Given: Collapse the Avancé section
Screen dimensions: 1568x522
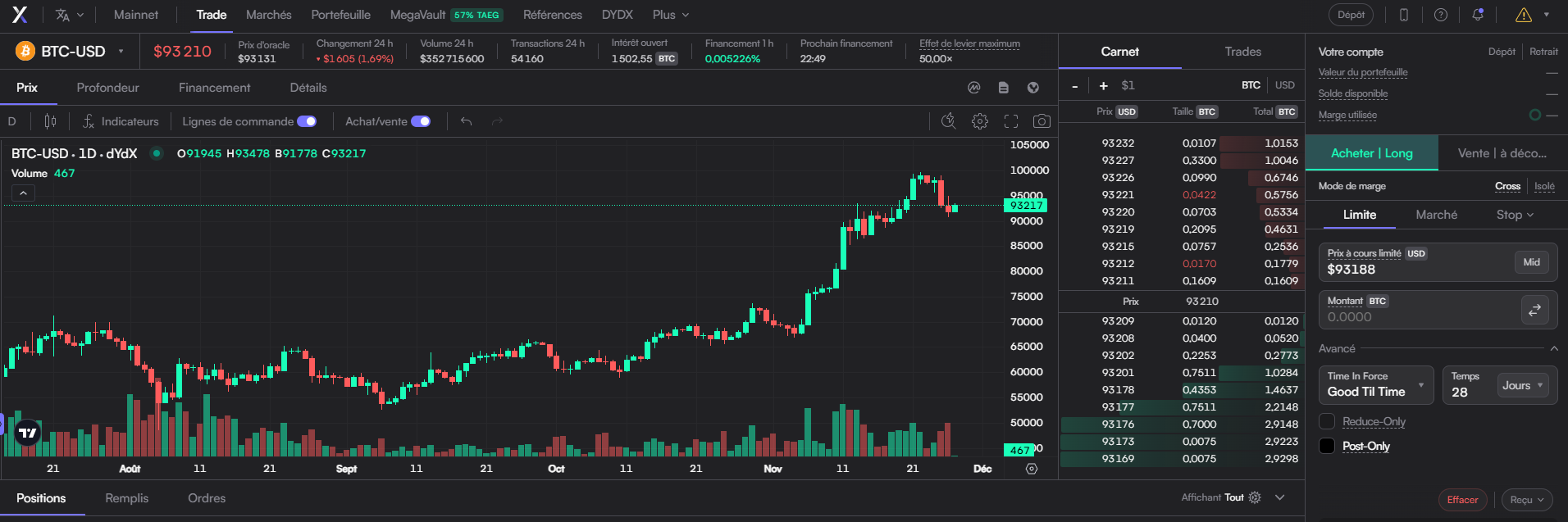Looking at the screenshot, I should 1553,349.
